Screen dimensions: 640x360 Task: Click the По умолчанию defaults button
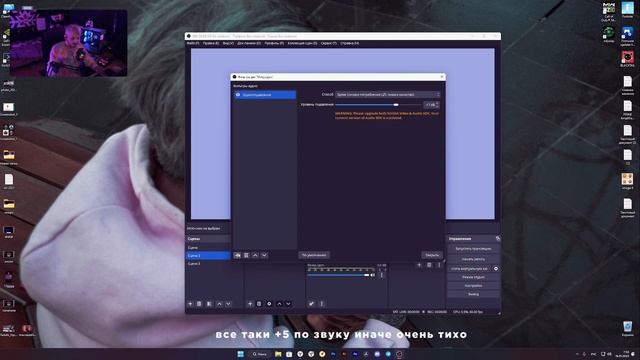tap(314, 255)
